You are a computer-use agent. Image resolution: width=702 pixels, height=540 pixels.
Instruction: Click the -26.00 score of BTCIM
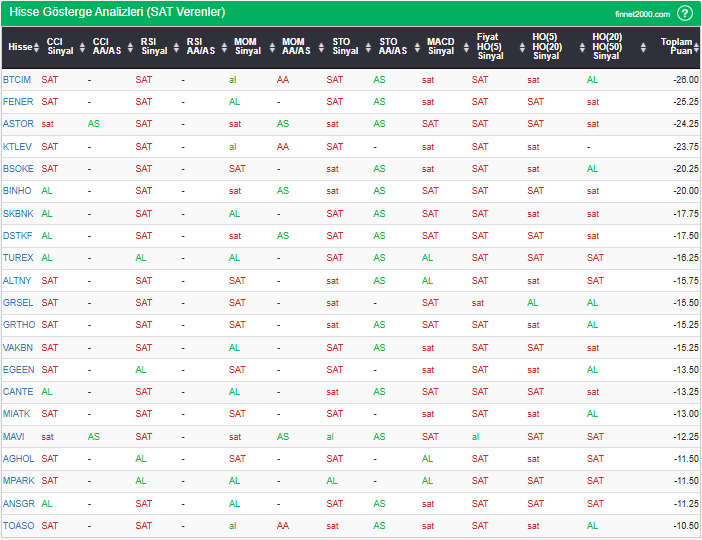pos(685,79)
